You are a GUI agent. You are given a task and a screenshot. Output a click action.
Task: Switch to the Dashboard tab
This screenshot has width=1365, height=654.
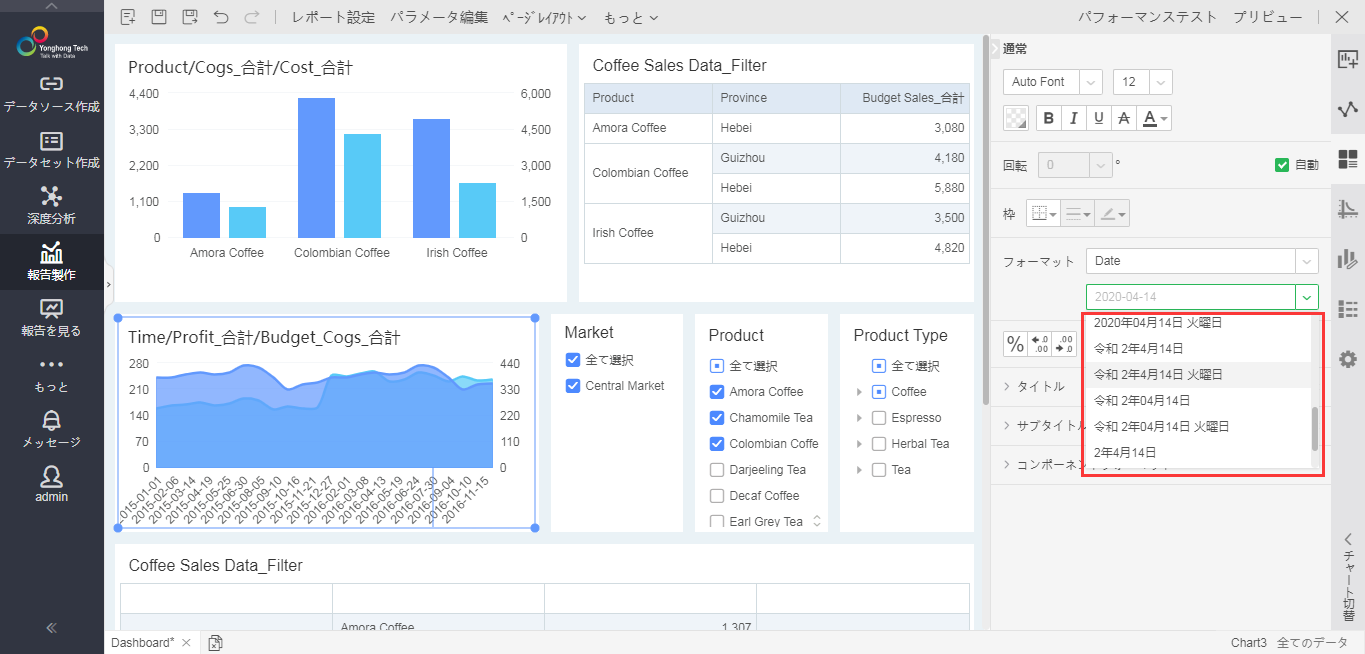tap(142, 642)
